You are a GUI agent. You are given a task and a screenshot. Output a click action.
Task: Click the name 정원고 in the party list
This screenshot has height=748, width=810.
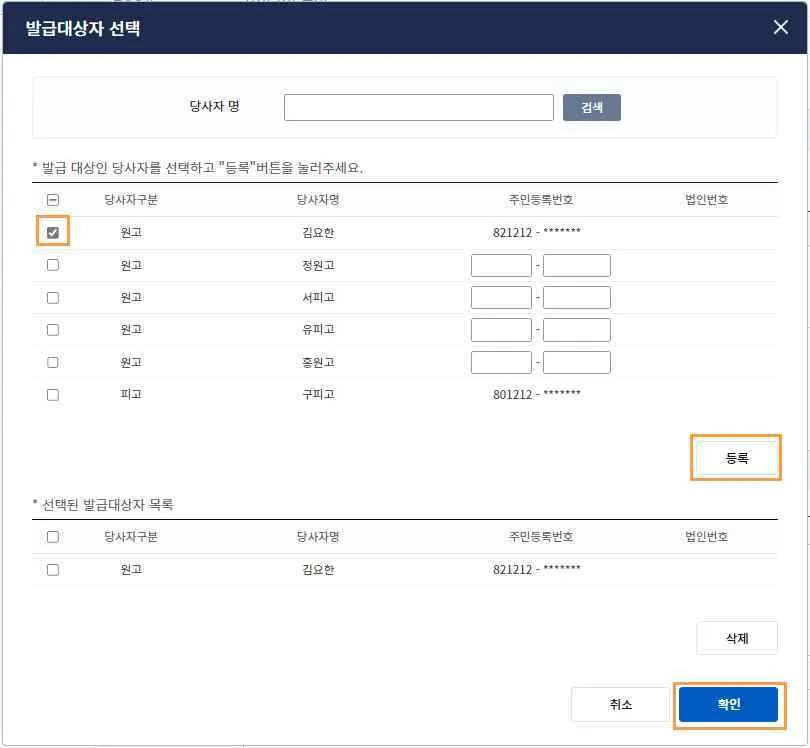pyautogui.click(x=318, y=265)
